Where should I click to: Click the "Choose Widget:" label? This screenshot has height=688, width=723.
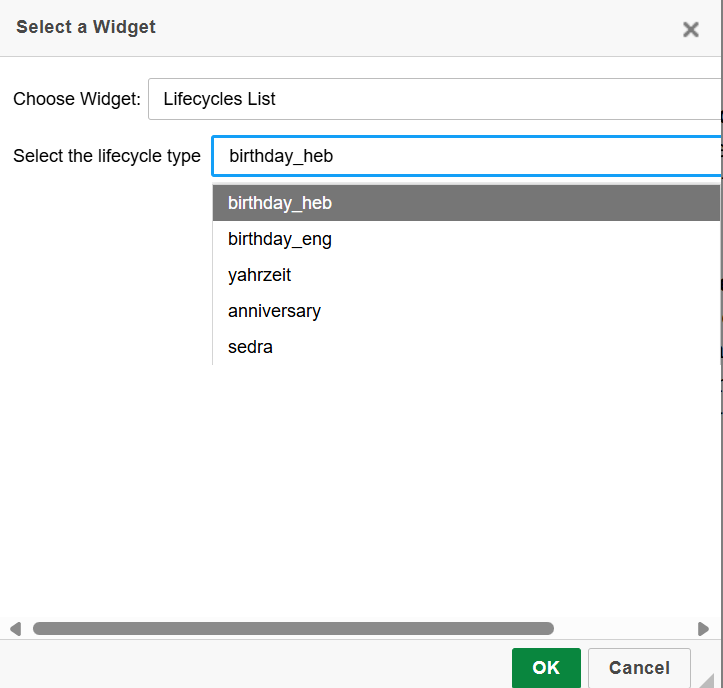[x=77, y=99]
